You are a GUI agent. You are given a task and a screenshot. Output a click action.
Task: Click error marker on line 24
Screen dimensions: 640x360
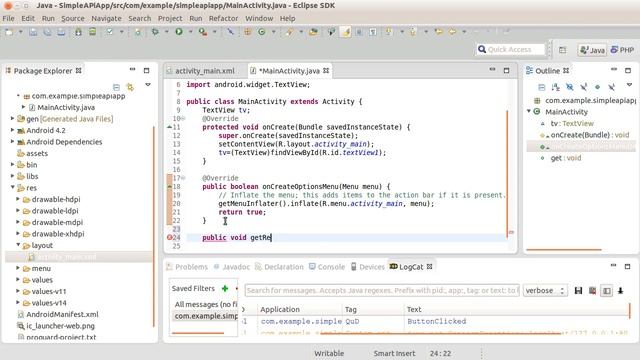(170, 238)
